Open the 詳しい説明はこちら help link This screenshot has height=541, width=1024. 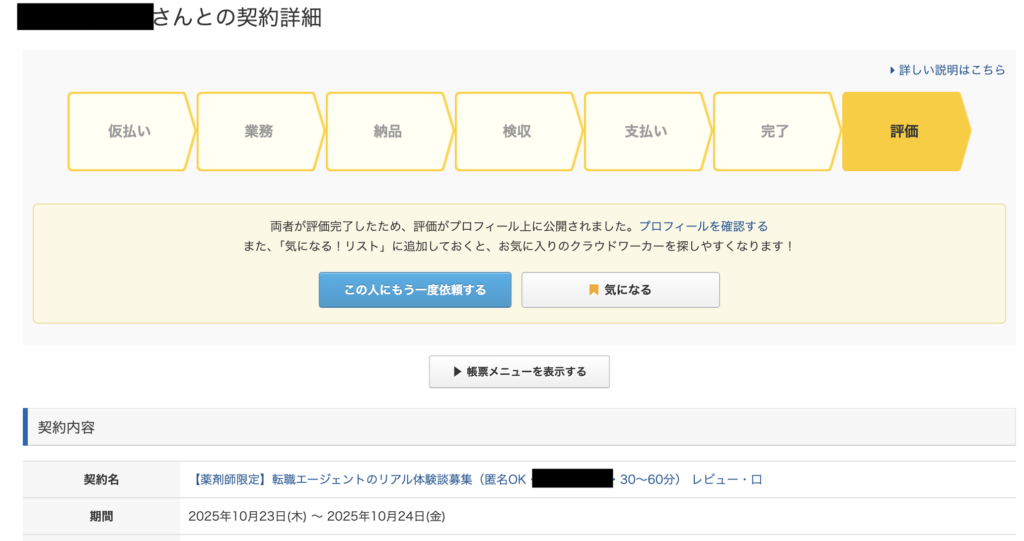click(952, 71)
